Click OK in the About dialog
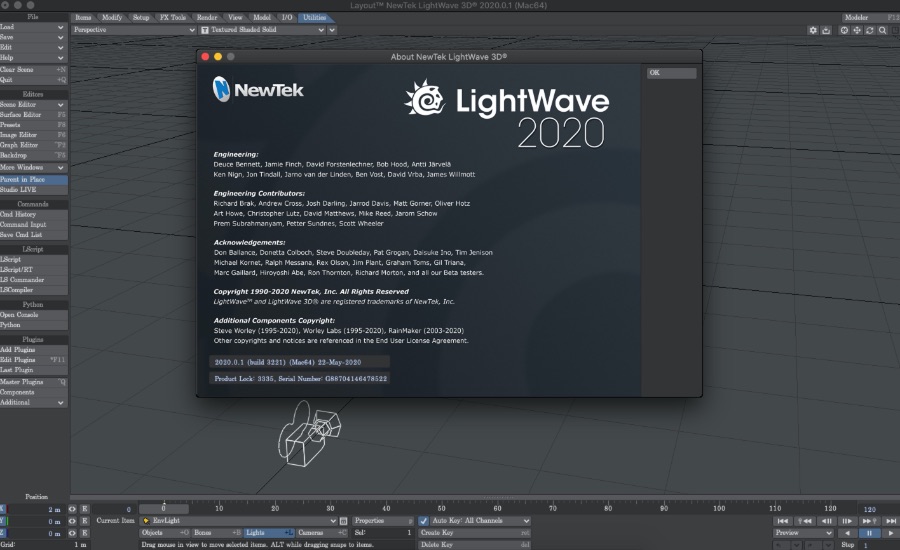900x550 pixels. tap(672, 73)
